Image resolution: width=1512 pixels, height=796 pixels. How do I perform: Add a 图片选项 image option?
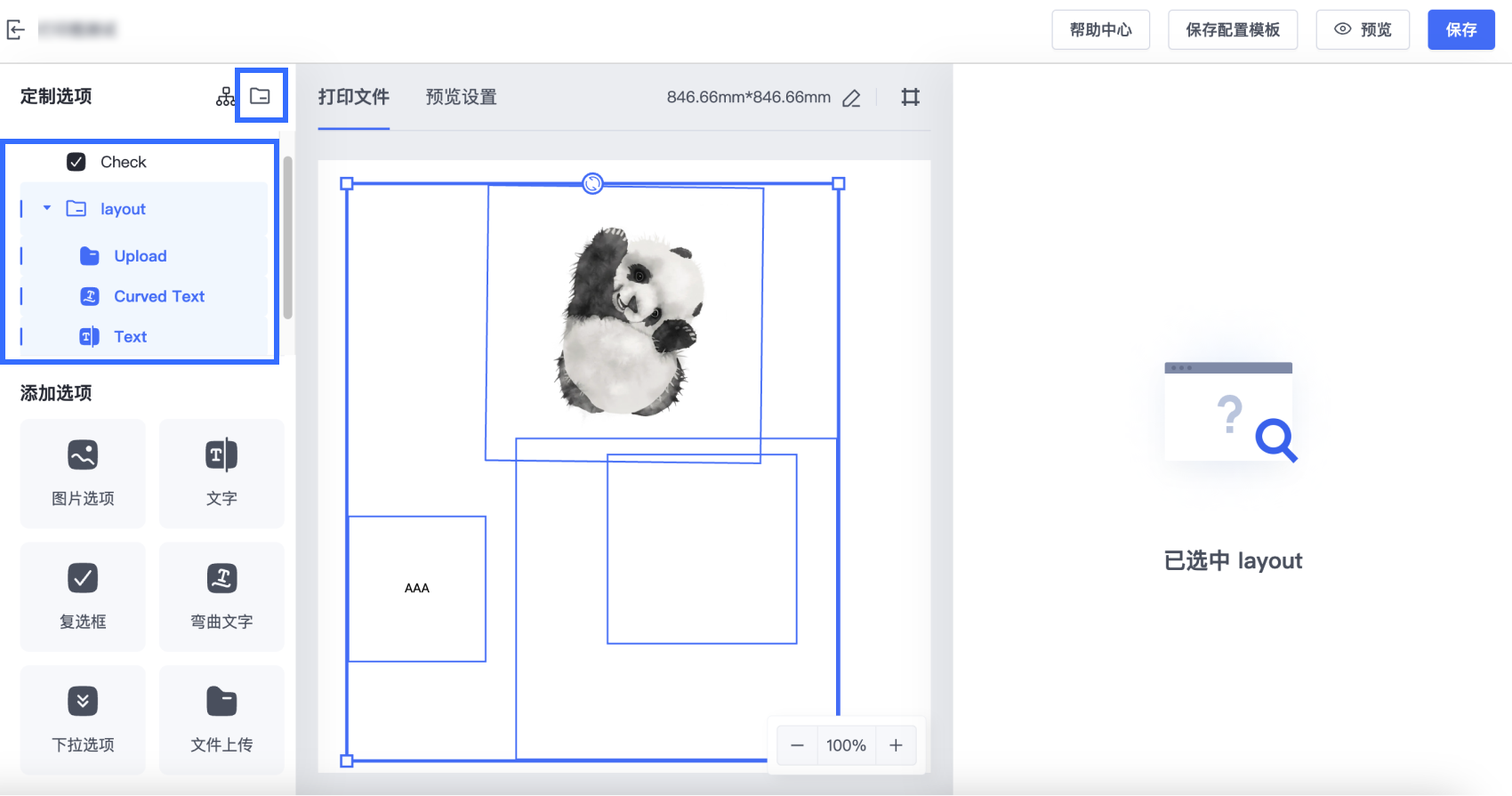(83, 473)
